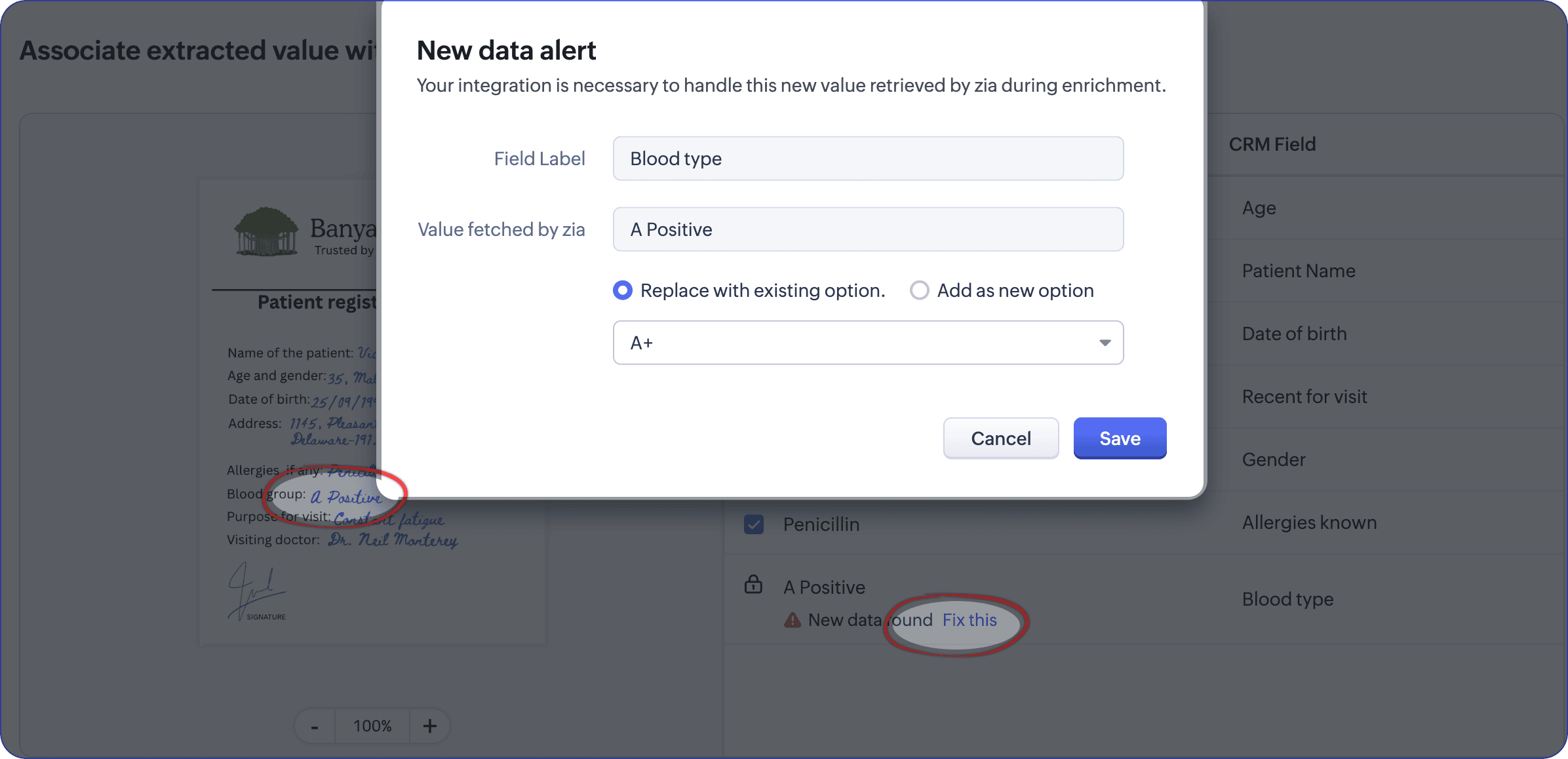Click the Banyan tree logo on the form
Viewport: 1568px width, 759px height.
[x=265, y=231]
